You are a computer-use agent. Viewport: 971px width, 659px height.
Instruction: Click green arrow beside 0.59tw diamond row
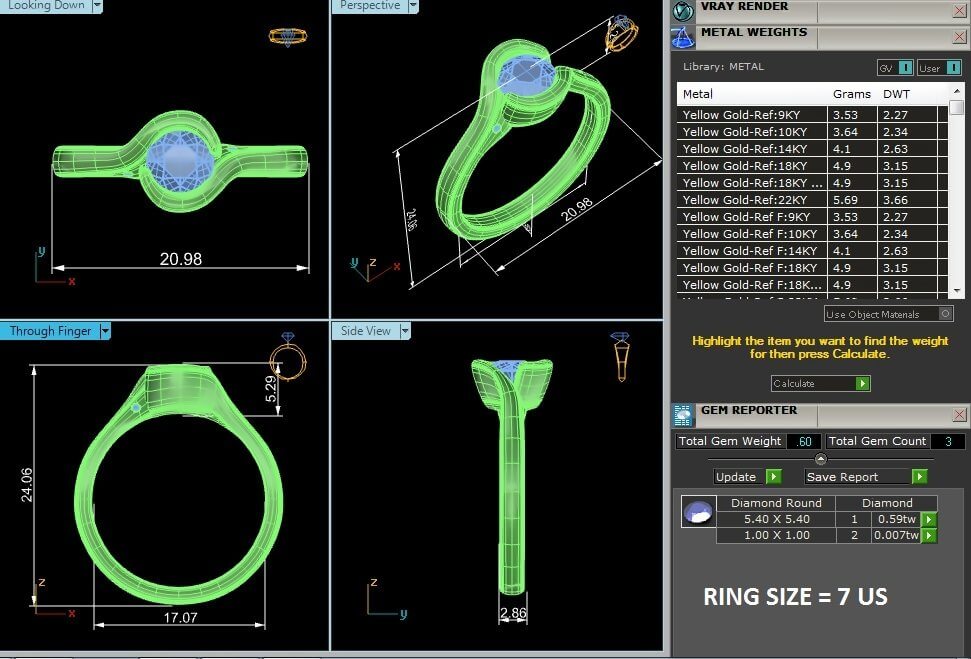point(929,519)
